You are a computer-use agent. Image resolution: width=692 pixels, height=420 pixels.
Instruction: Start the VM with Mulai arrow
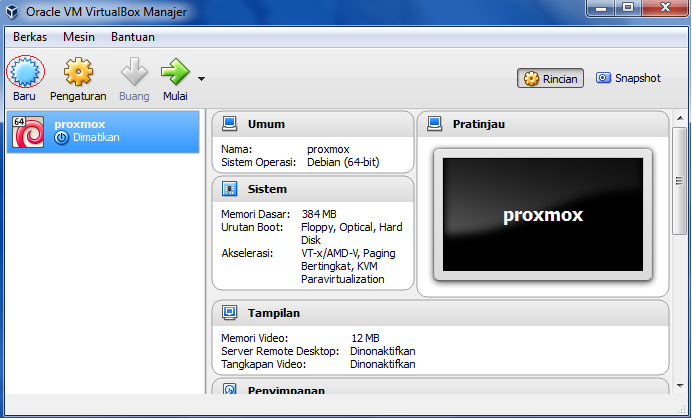click(175, 71)
